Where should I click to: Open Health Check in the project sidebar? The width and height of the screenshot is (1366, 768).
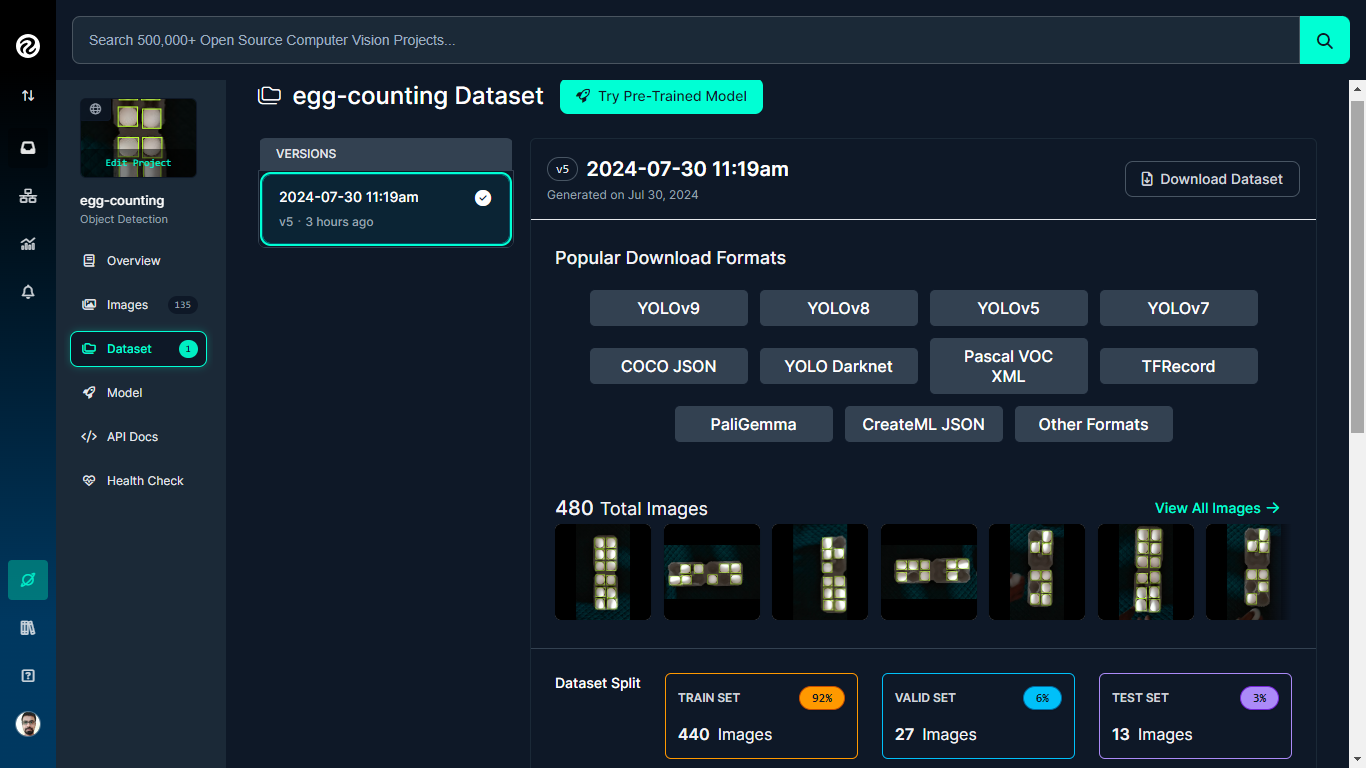[138, 481]
